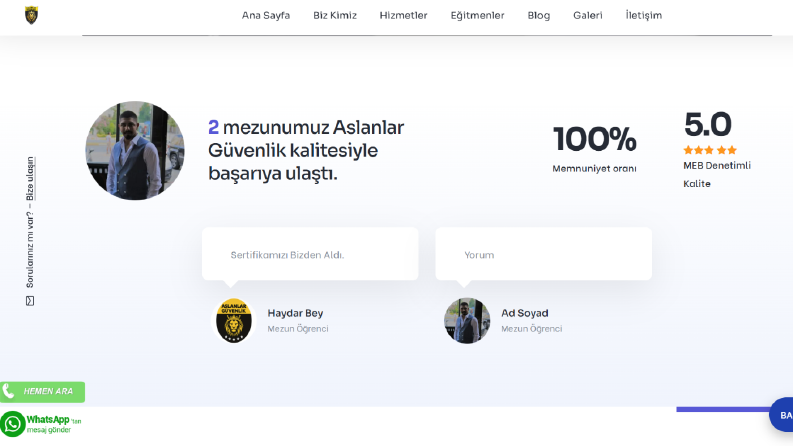Open the Hizmetler menu

click(403, 15)
